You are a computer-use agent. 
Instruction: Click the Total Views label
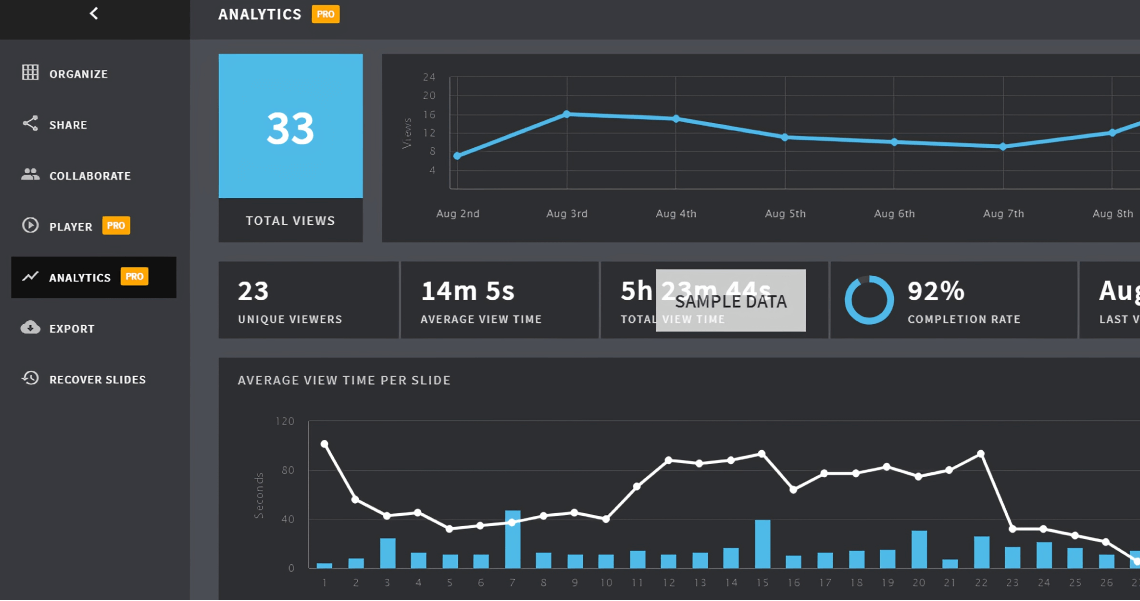click(290, 220)
